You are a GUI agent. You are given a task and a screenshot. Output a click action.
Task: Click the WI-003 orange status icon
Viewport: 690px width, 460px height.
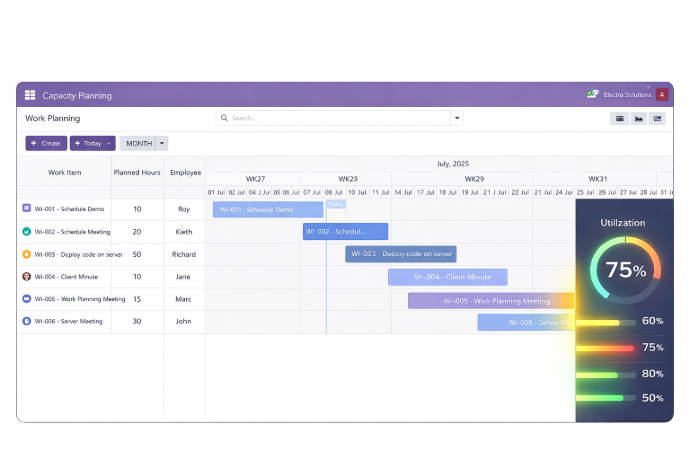[x=27, y=254]
